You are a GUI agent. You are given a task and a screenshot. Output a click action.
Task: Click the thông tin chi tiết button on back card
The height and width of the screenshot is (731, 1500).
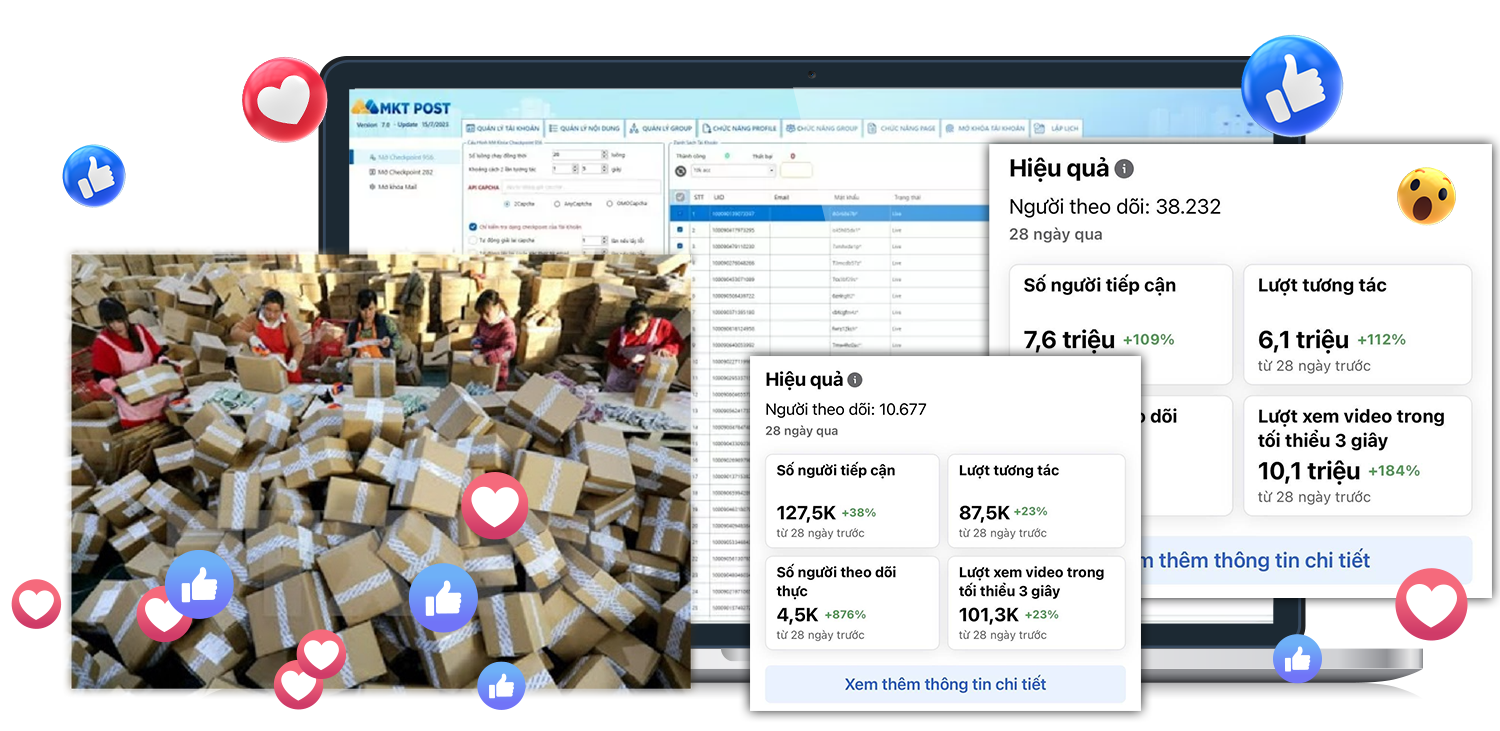[x=1306, y=560]
